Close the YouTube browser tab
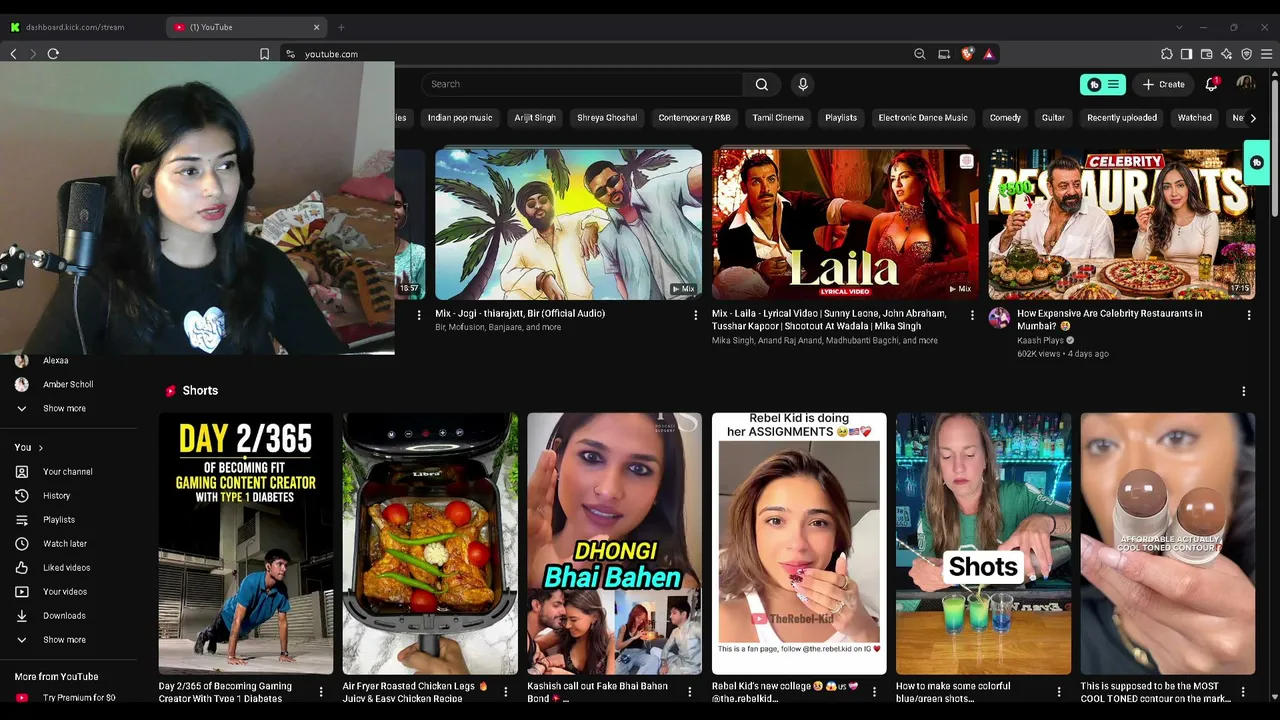 [317, 27]
